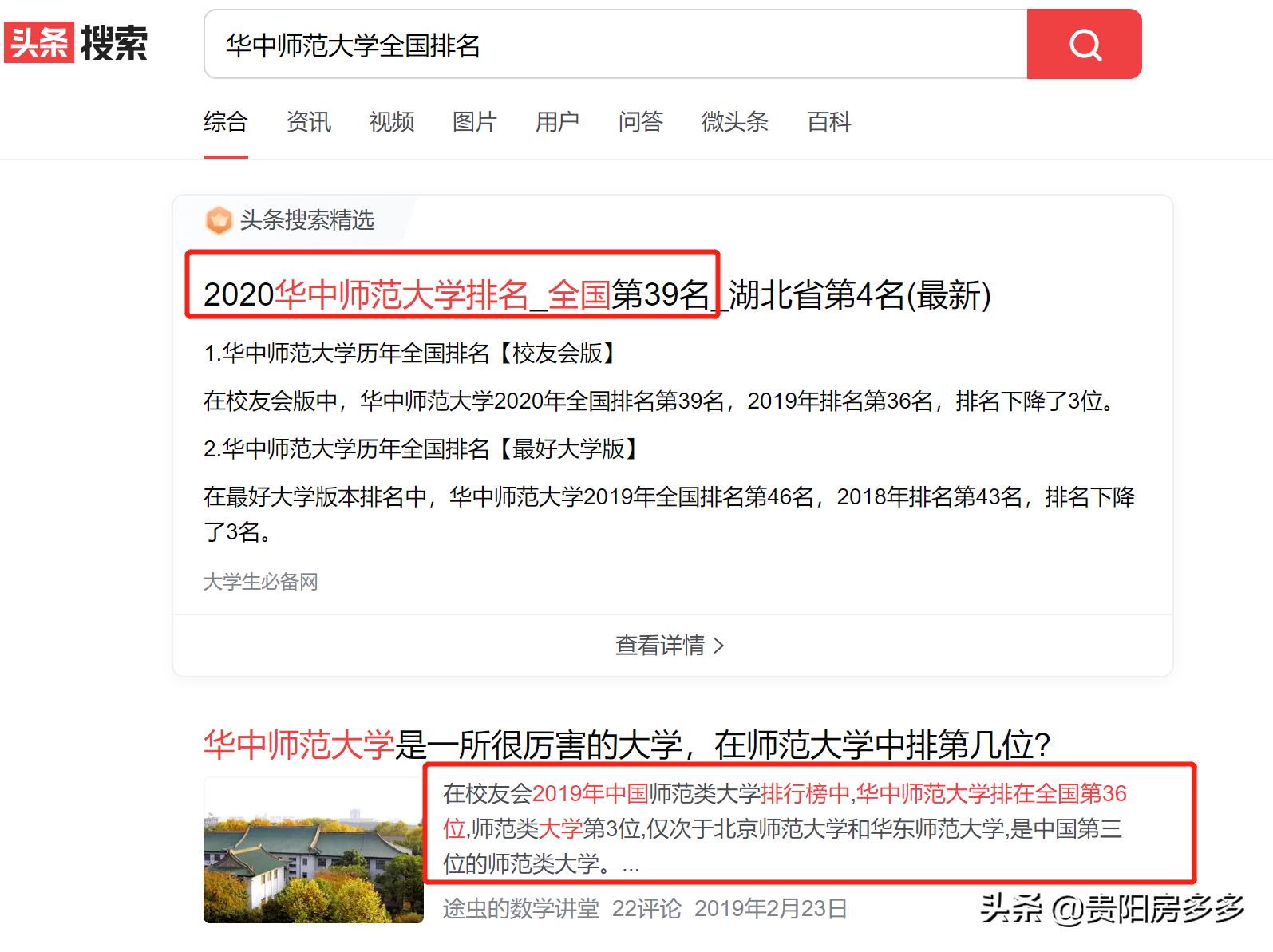
Task: Click the date 2019年2月23日
Action: [771, 908]
